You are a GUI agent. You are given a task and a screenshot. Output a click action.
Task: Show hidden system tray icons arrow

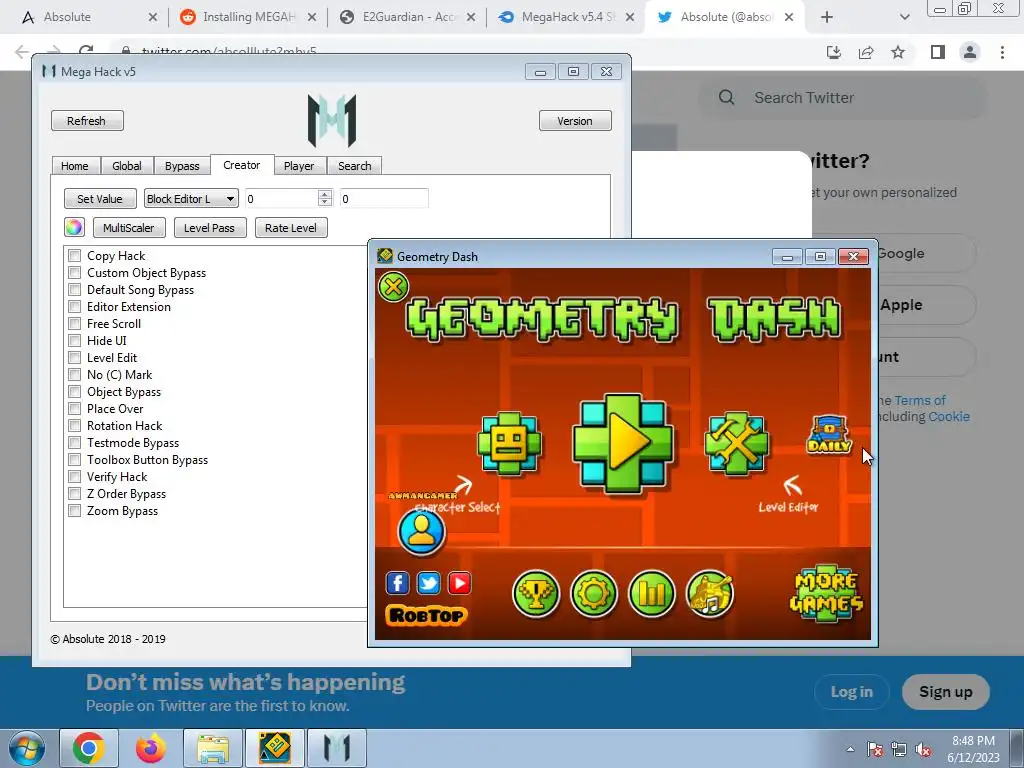850,749
